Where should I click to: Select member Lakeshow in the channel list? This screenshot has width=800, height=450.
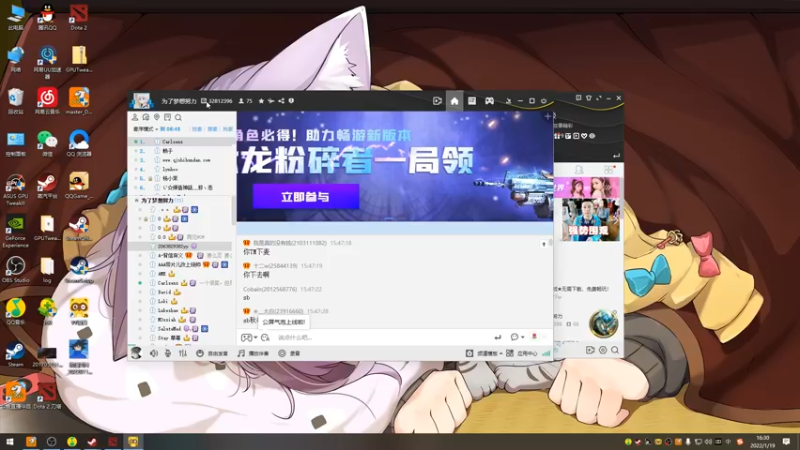(181, 310)
